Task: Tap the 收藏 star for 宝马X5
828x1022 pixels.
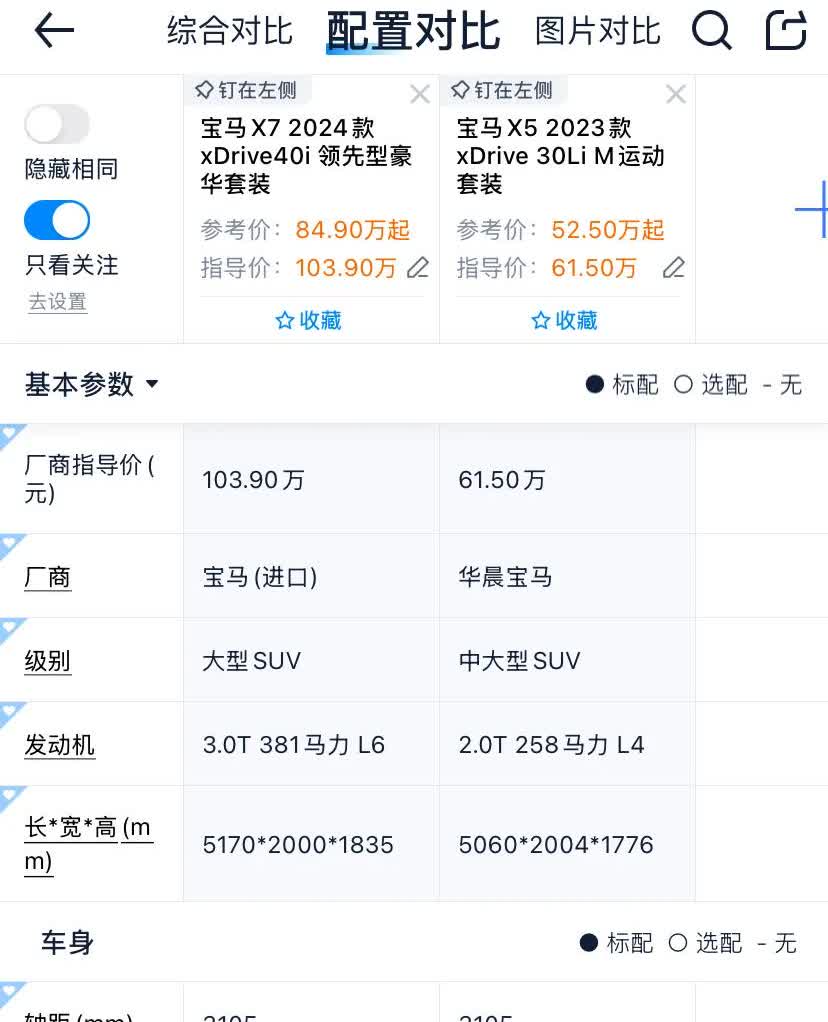Action: [x=564, y=320]
